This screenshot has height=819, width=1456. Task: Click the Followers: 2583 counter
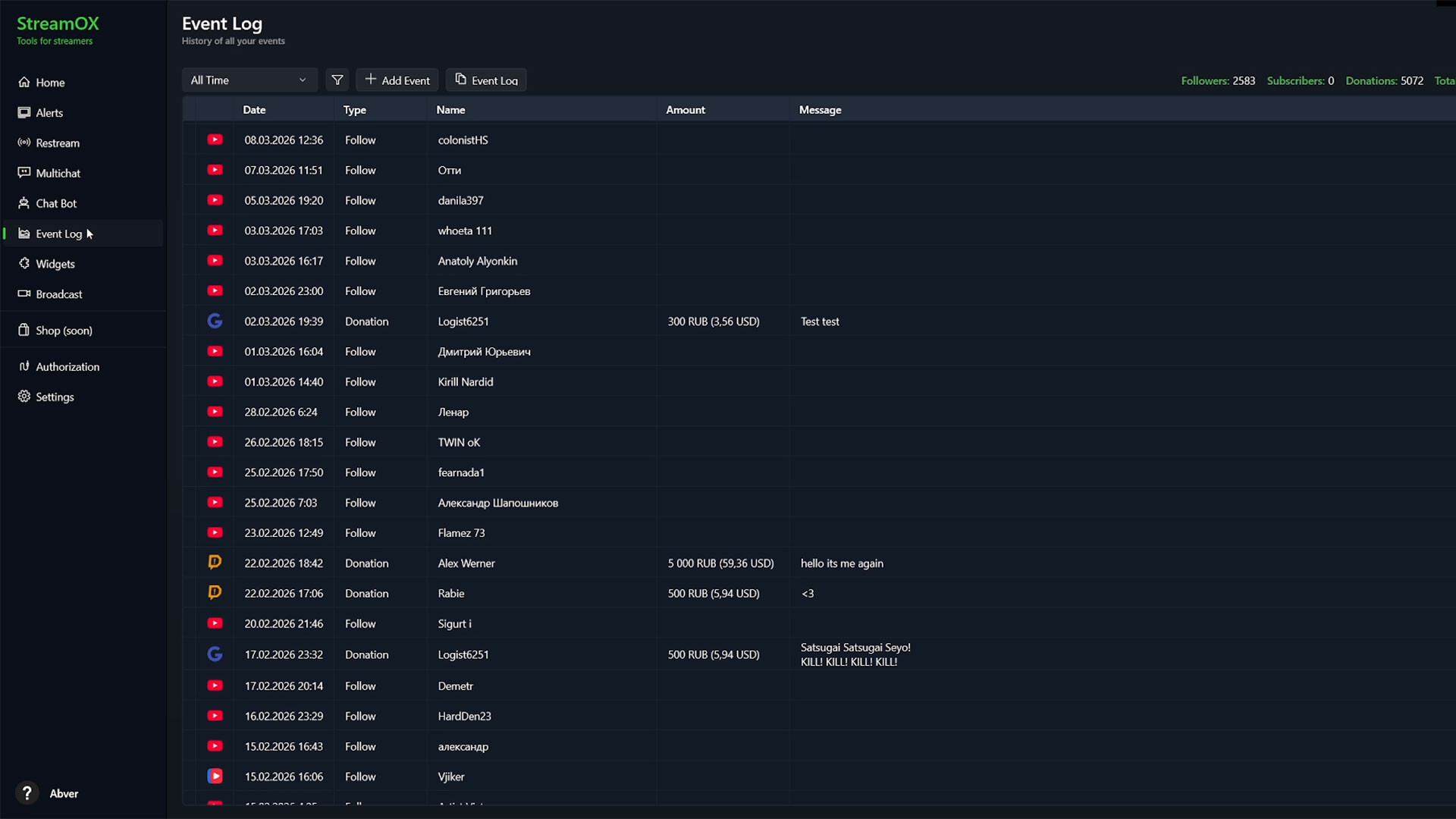point(1218,80)
